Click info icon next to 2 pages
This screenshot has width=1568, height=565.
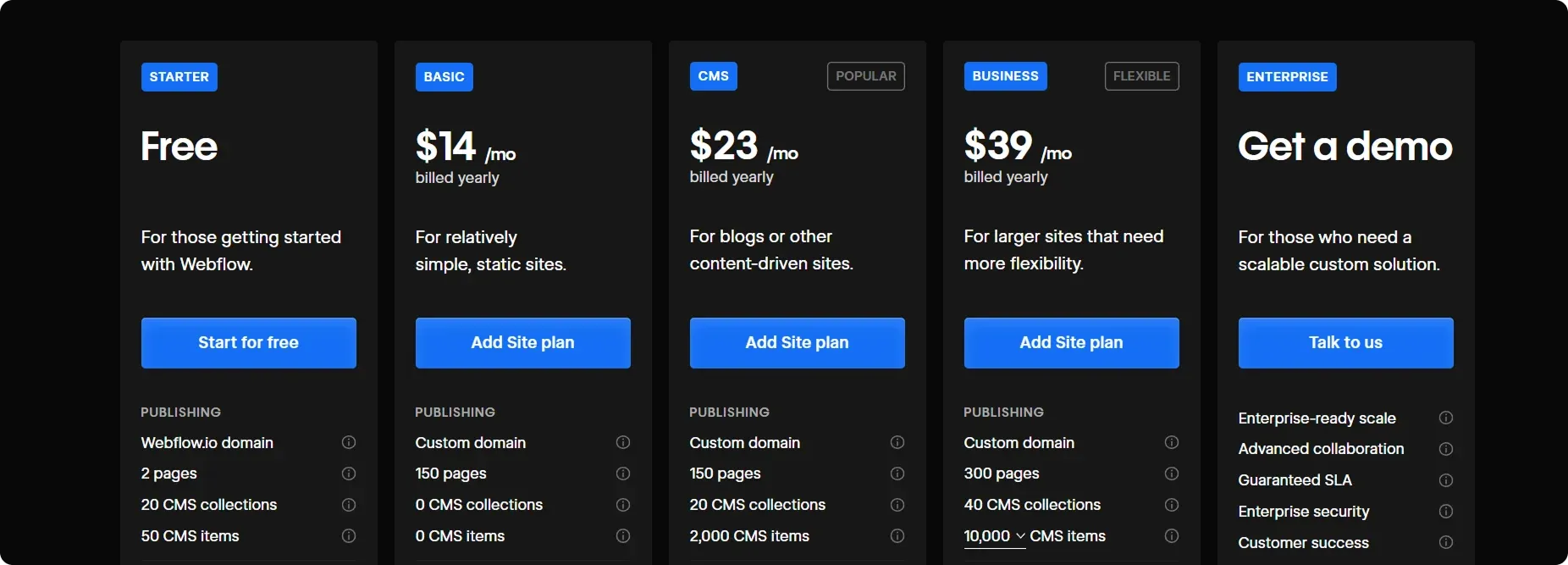click(348, 474)
